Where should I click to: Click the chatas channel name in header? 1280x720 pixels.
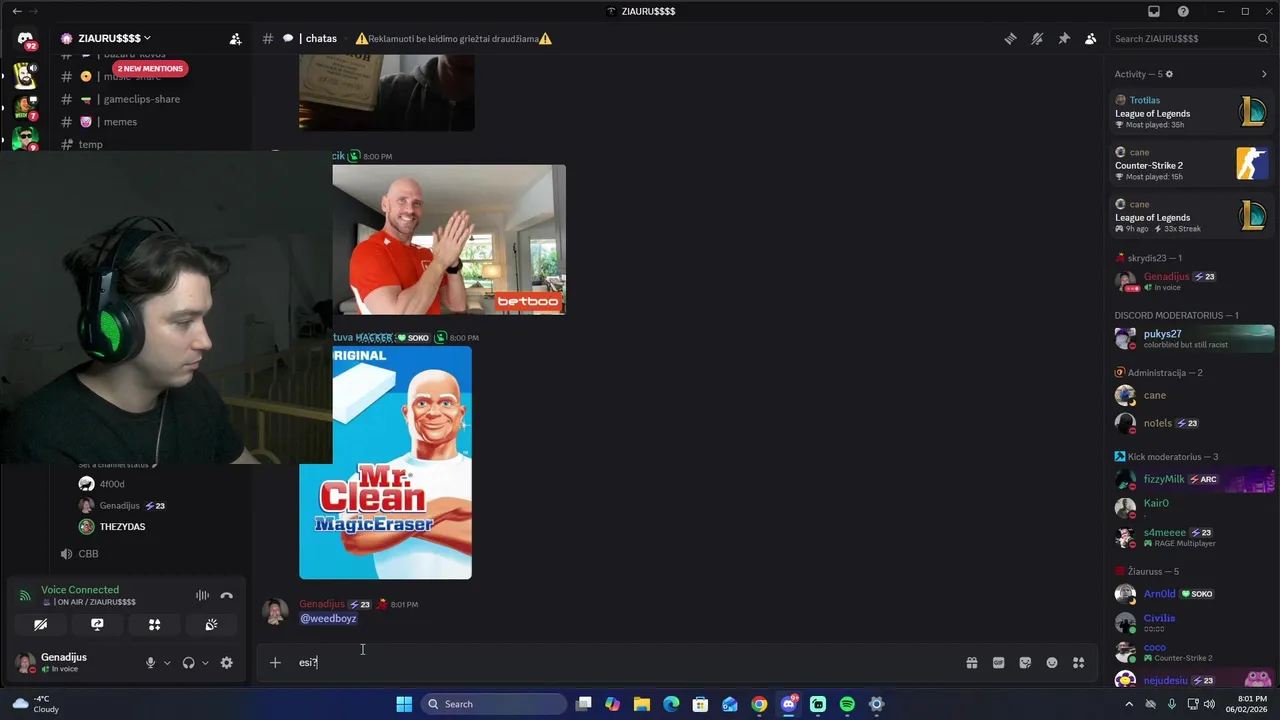pyautogui.click(x=321, y=39)
